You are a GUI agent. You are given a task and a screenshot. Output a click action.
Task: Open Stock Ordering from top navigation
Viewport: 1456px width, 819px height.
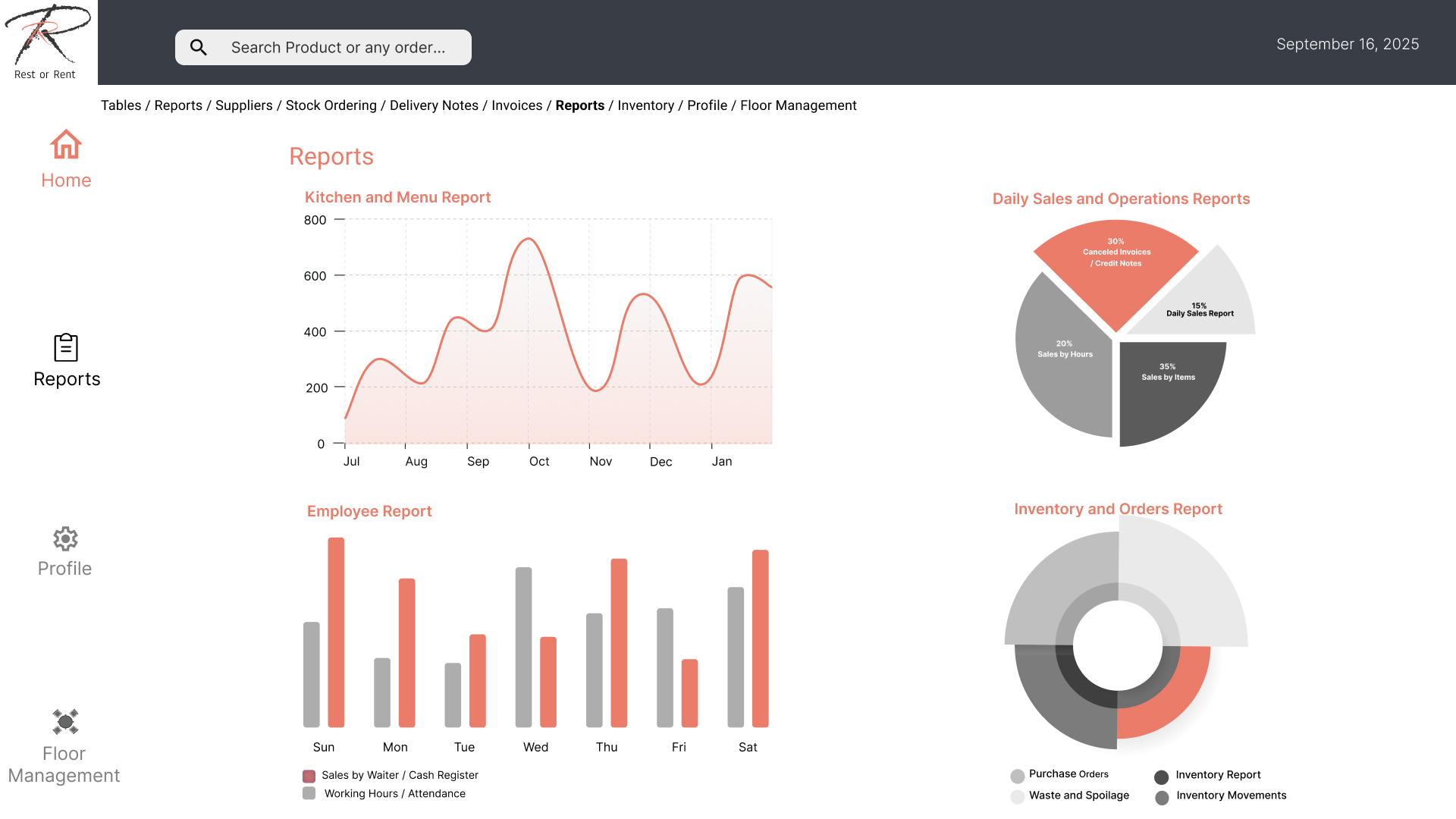pyautogui.click(x=331, y=105)
